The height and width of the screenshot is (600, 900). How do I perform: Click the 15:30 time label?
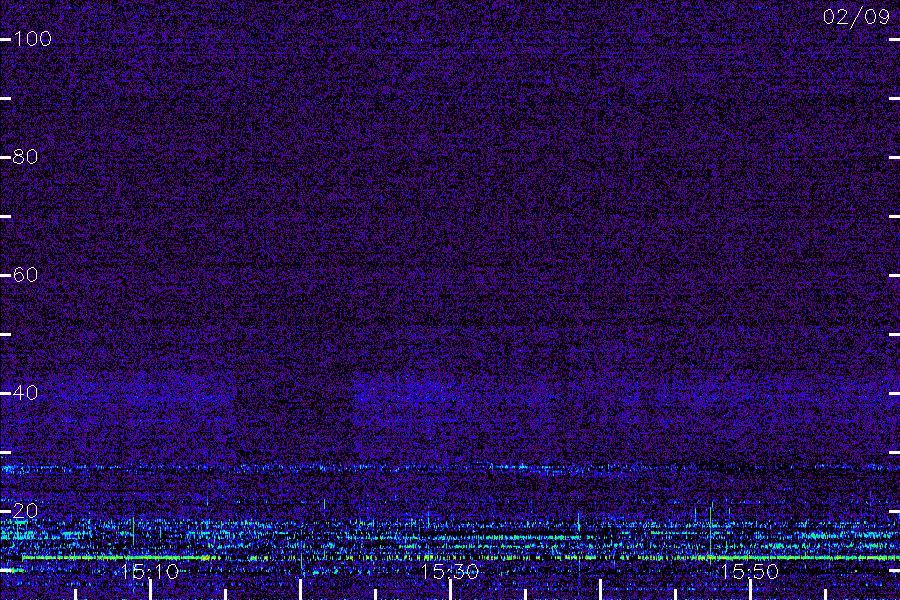click(449, 571)
